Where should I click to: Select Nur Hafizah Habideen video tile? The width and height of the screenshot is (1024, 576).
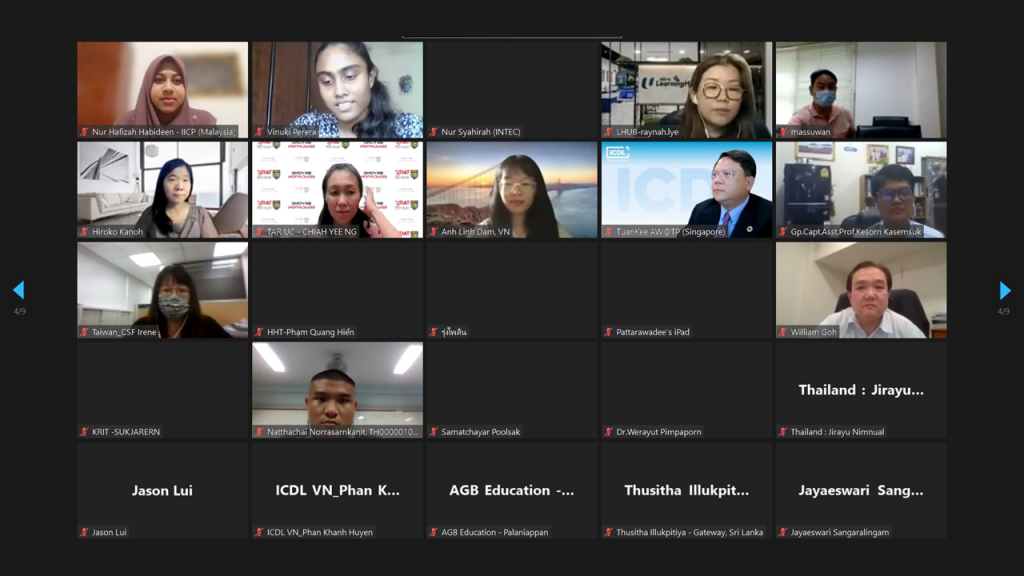[x=163, y=90]
